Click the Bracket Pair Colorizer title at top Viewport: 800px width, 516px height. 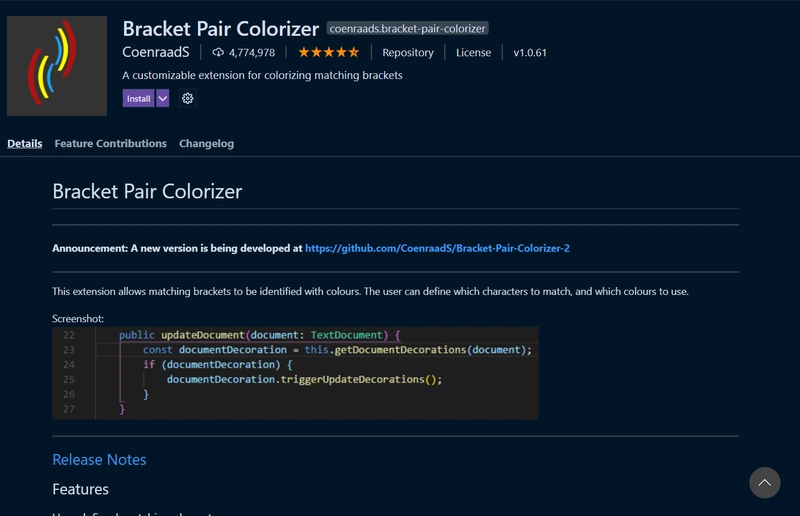[220, 29]
